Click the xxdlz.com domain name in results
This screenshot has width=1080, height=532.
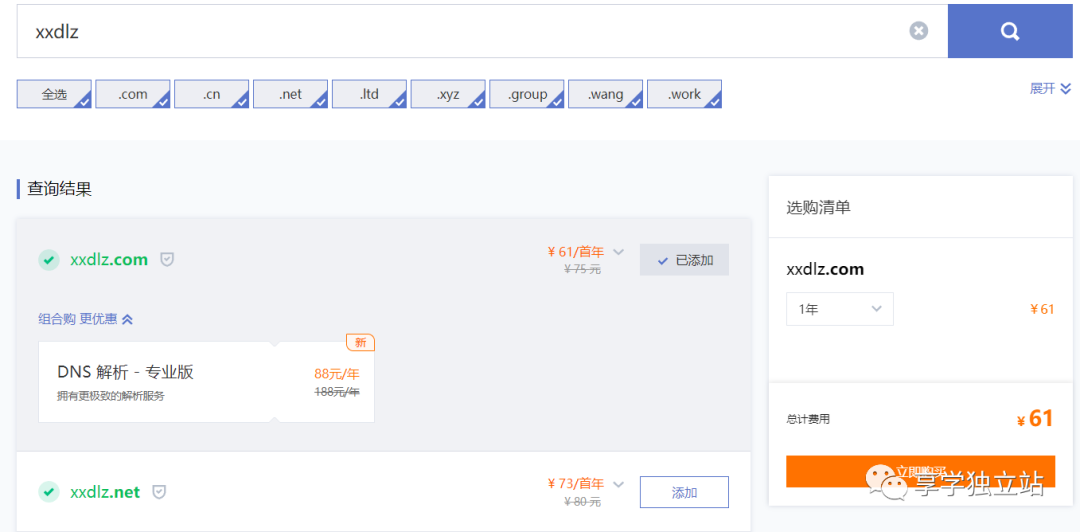pos(109,260)
